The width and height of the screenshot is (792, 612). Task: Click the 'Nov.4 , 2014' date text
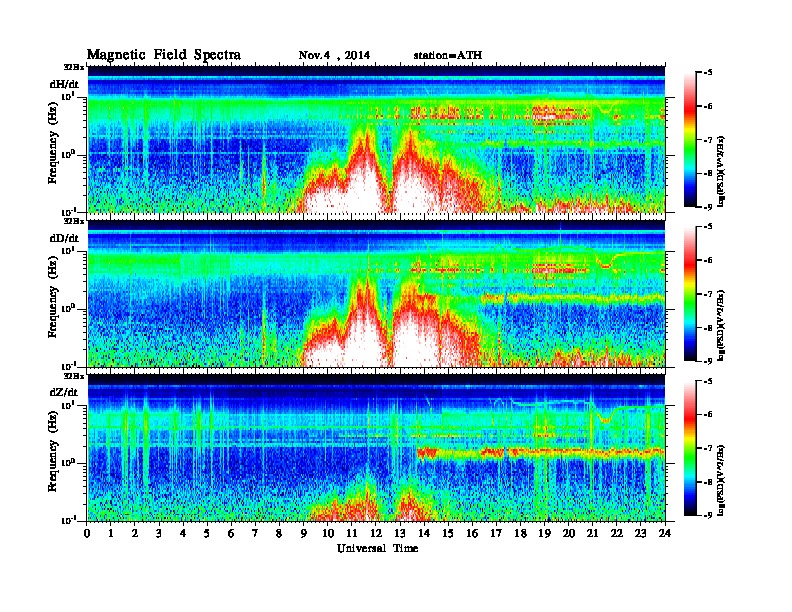[334, 56]
